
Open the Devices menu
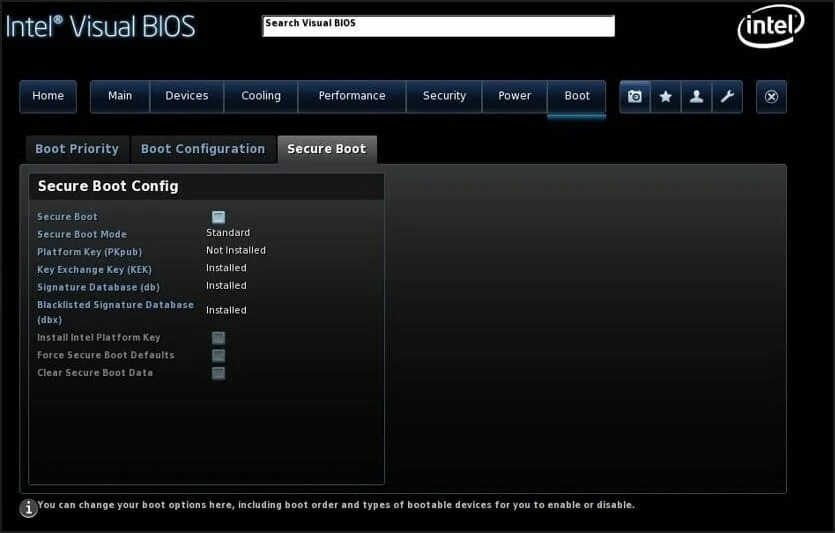click(x=187, y=96)
